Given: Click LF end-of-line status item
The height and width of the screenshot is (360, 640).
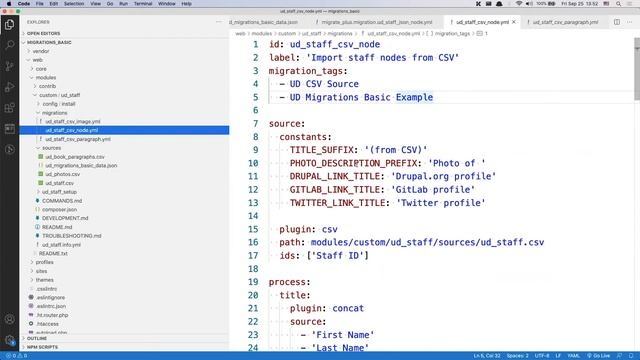Looking at the screenshot, I should (x=558, y=356).
